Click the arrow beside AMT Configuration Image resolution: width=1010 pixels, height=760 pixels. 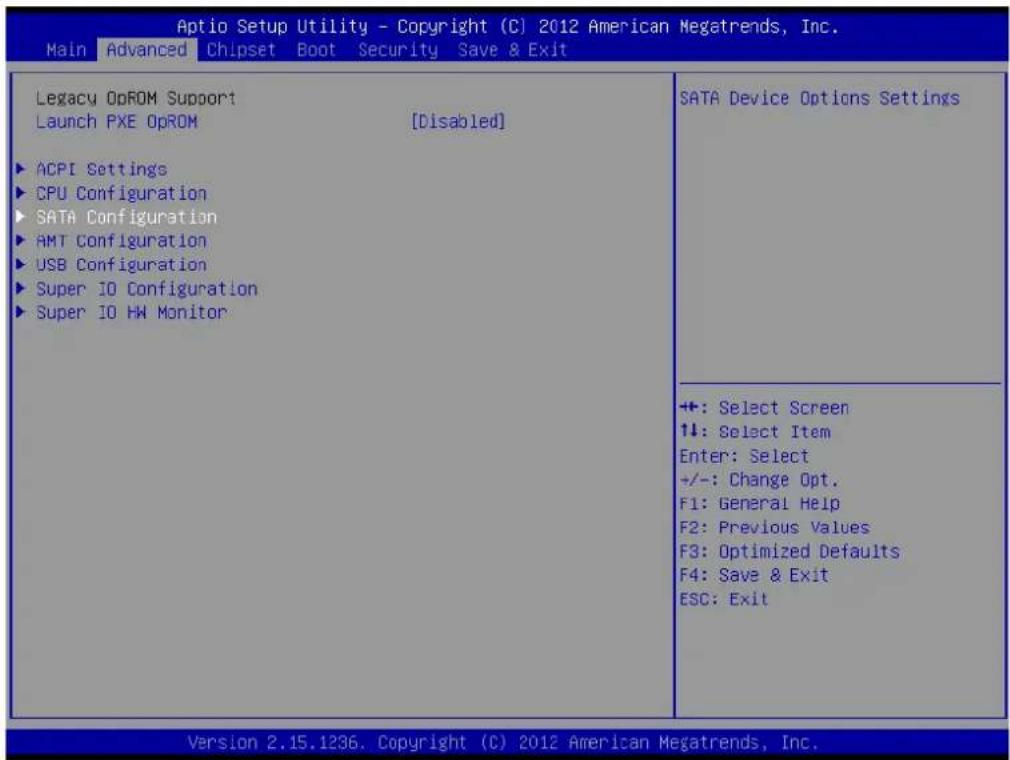pyautogui.click(x=21, y=240)
